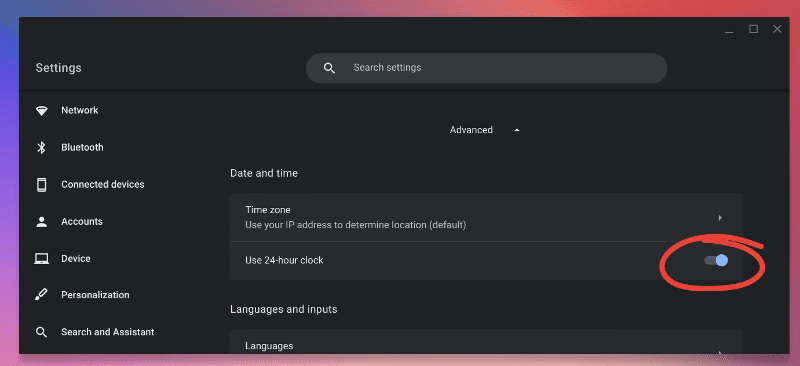Image resolution: width=800 pixels, height=366 pixels.
Task: Select Device in the sidebar
Action: (x=76, y=259)
